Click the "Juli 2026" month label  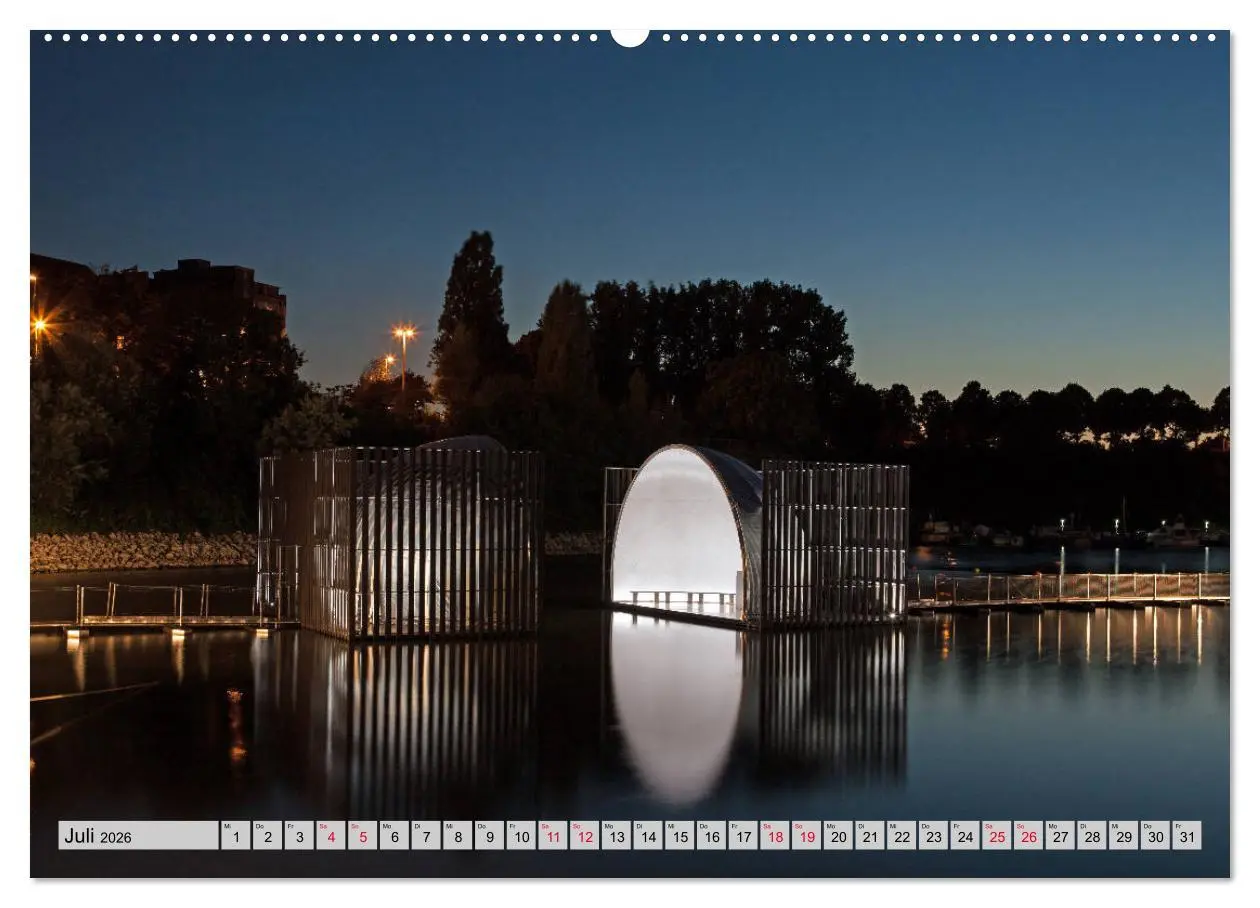tap(138, 836)
